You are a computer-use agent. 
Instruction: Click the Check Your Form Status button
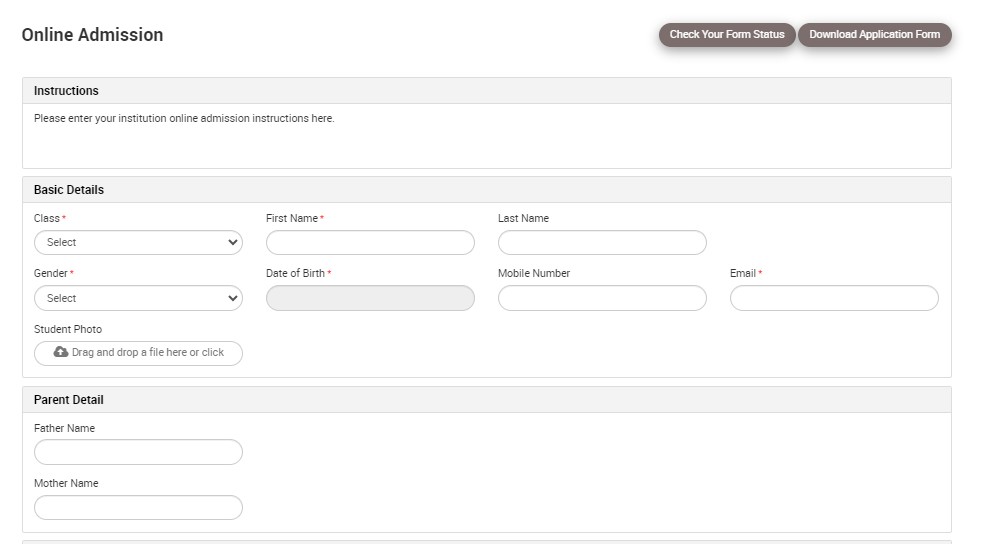[727, 35]
